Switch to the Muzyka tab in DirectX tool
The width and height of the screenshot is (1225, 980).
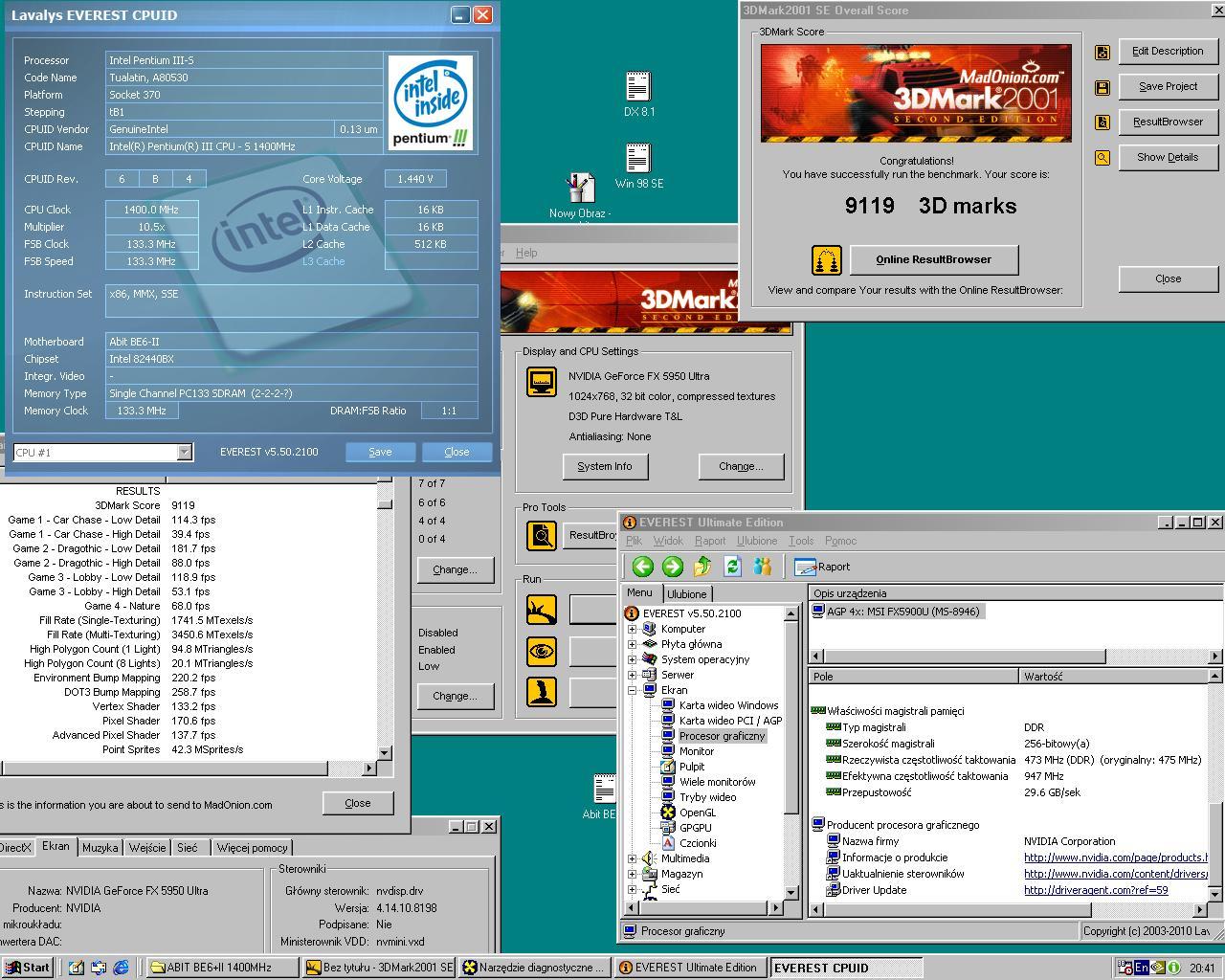point(100,848)
